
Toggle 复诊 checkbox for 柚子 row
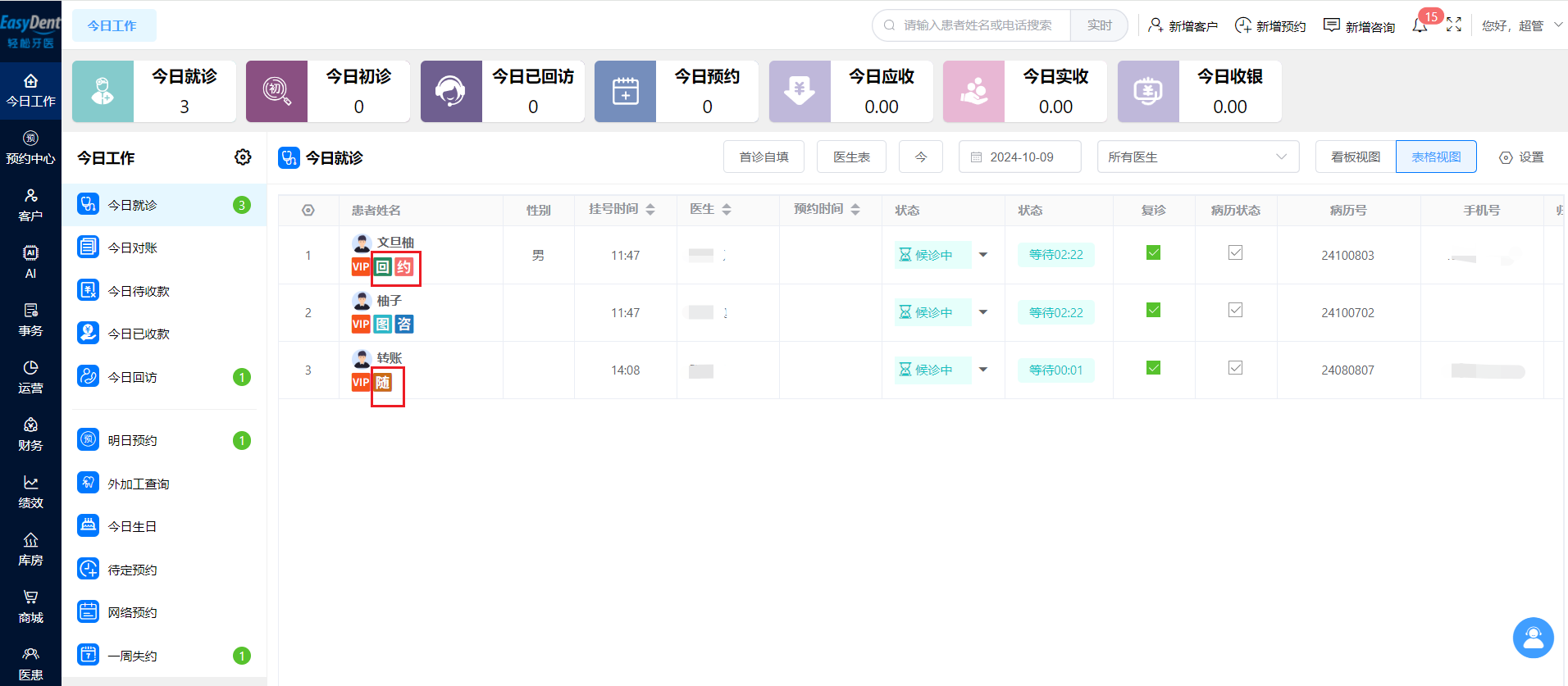[x=1153, y=310]
